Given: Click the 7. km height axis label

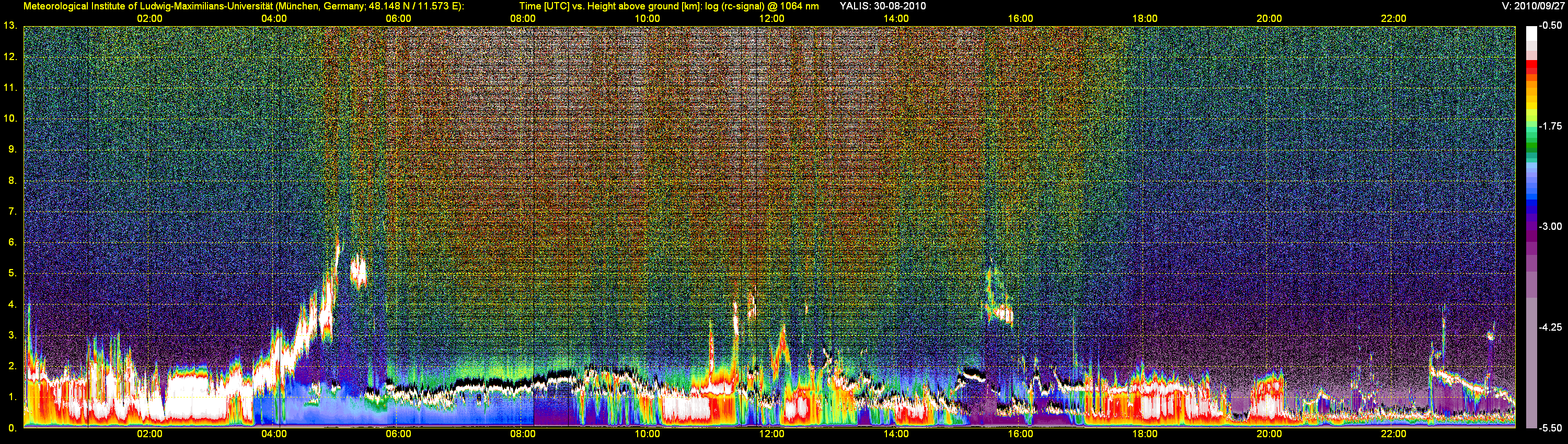Looking at the screenshot, I should click(x=12, y=212).
